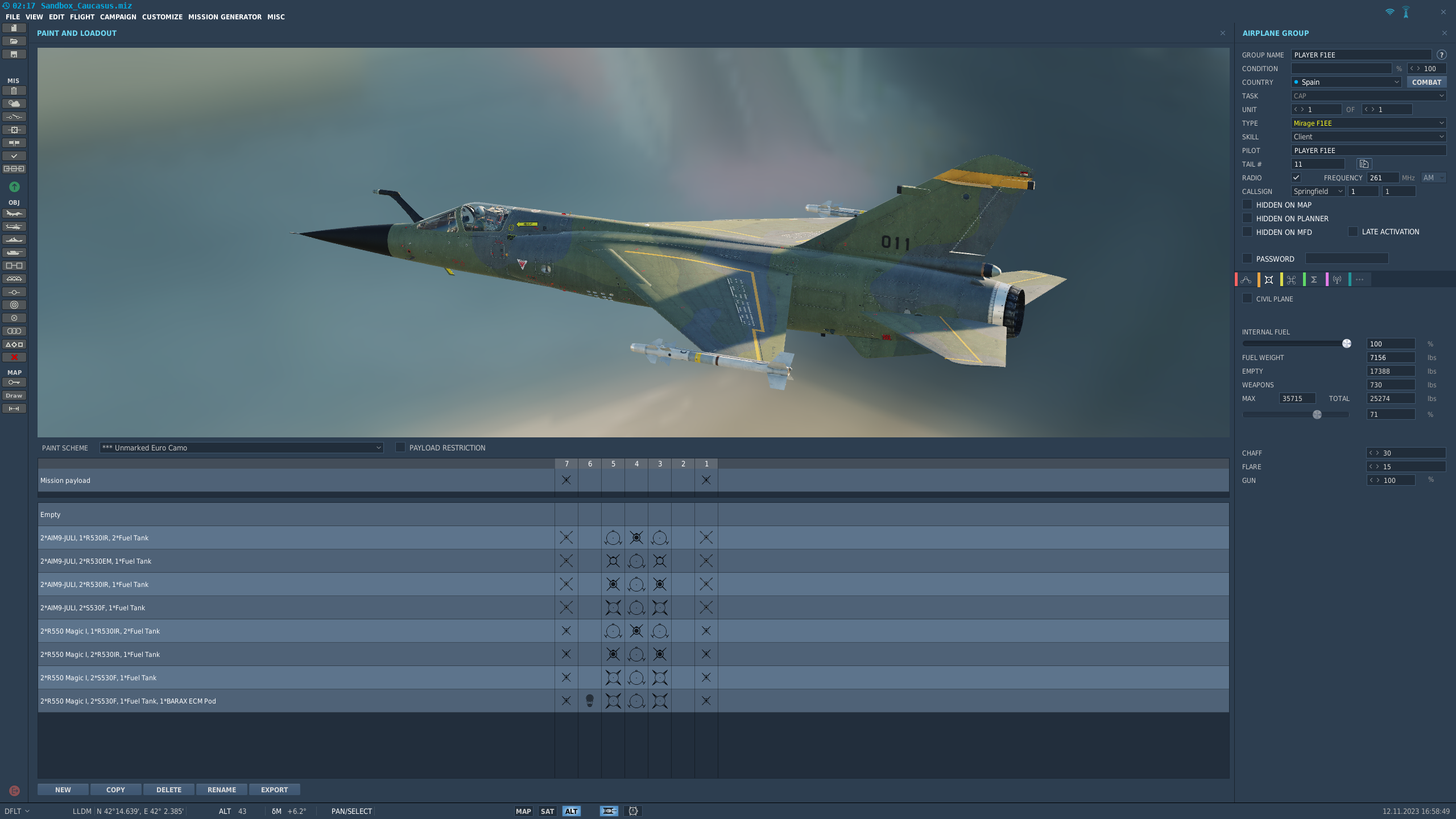Check the LATE ACTIVATION option
1456x819 pixels.
point(1354,231)
